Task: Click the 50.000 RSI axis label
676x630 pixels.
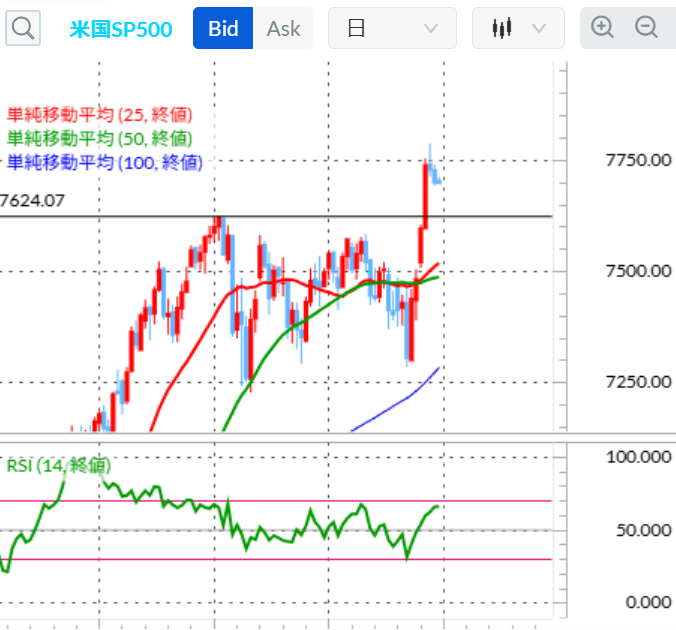Action: point(643,530)
